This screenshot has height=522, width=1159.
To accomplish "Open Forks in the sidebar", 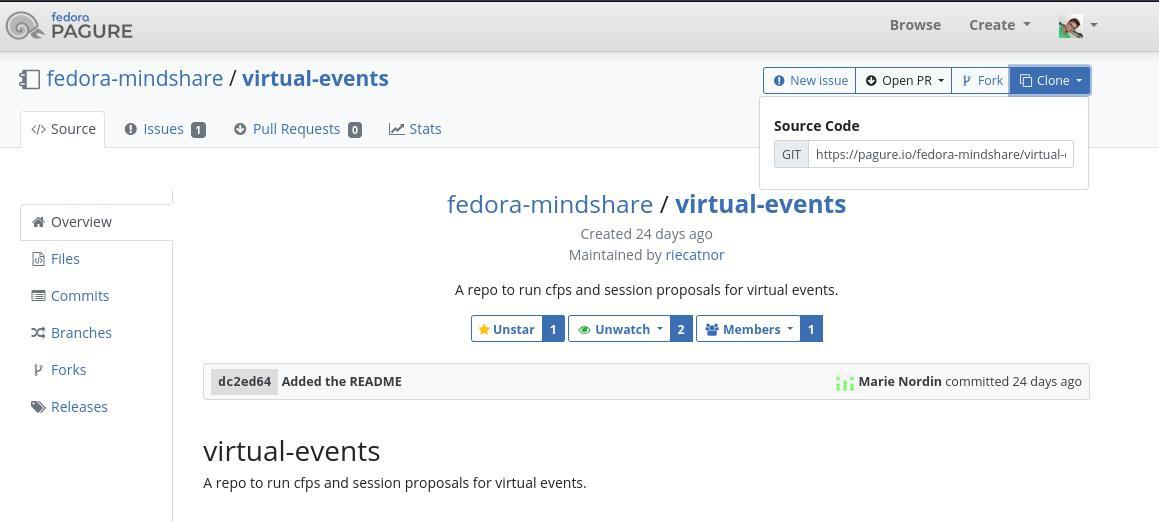I will click(68, 370).
